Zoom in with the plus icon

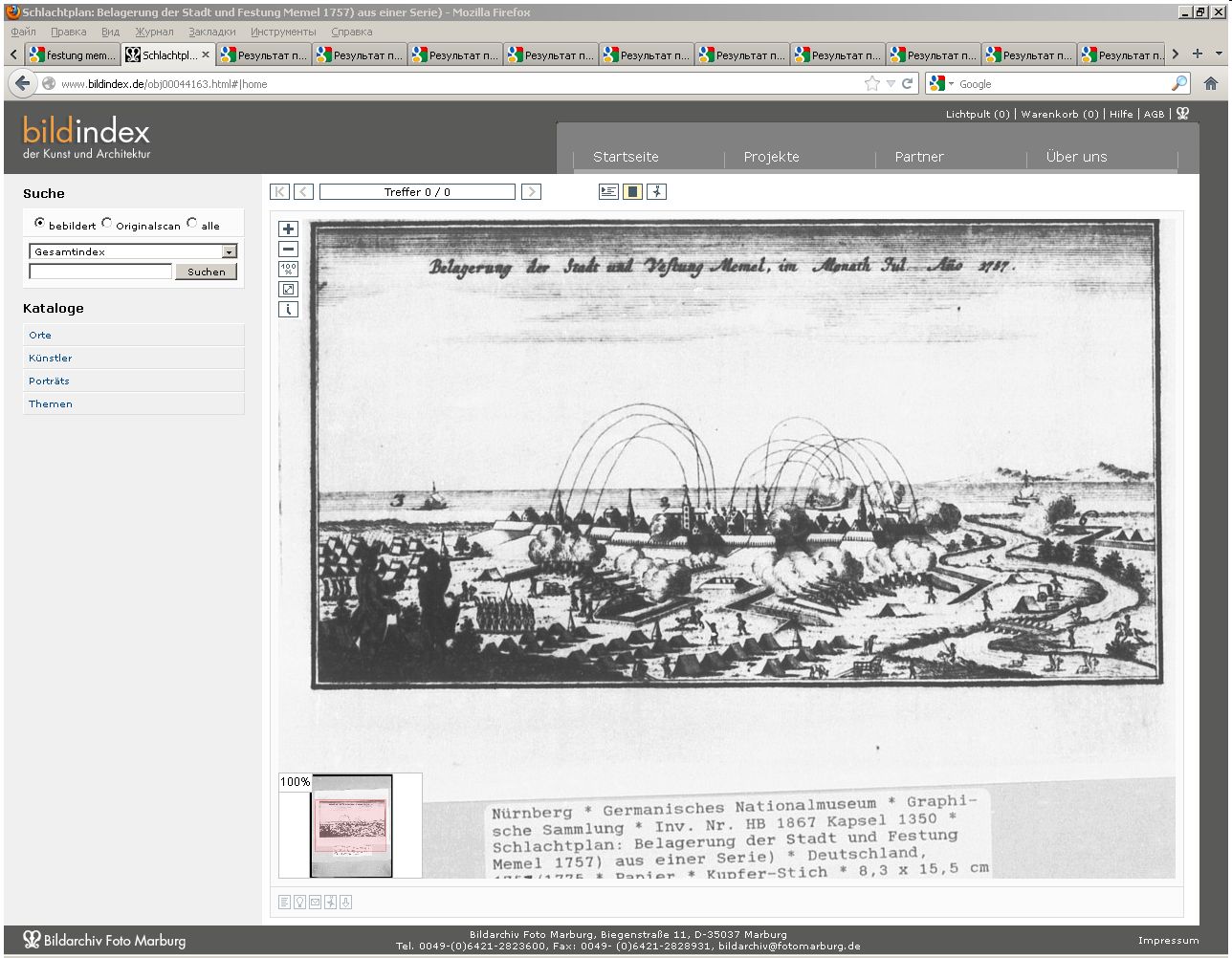289,229
